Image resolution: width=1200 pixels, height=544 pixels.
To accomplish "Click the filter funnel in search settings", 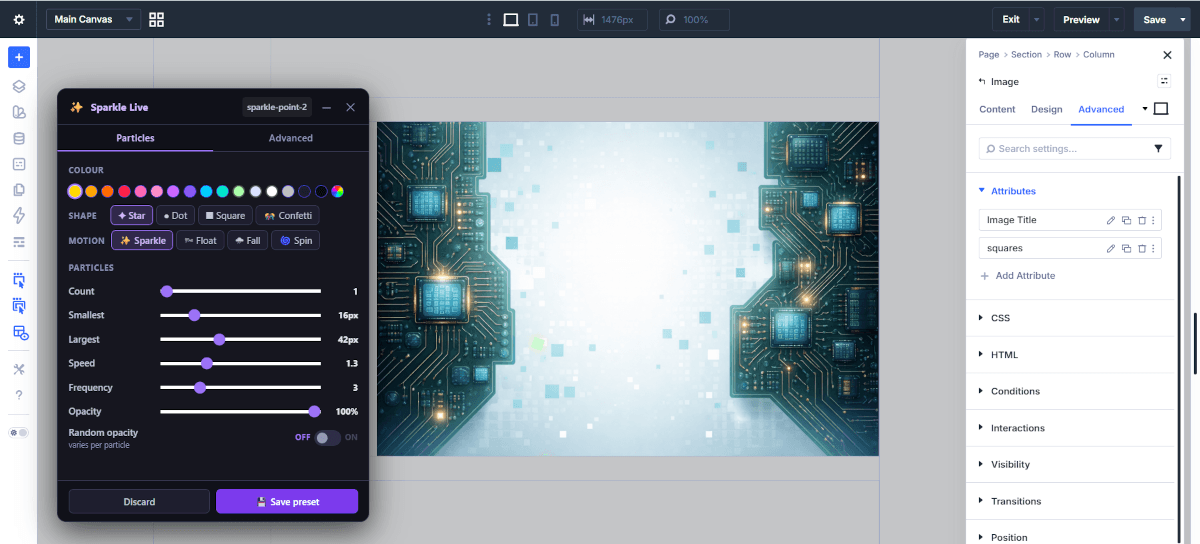I will [1158, 148].
